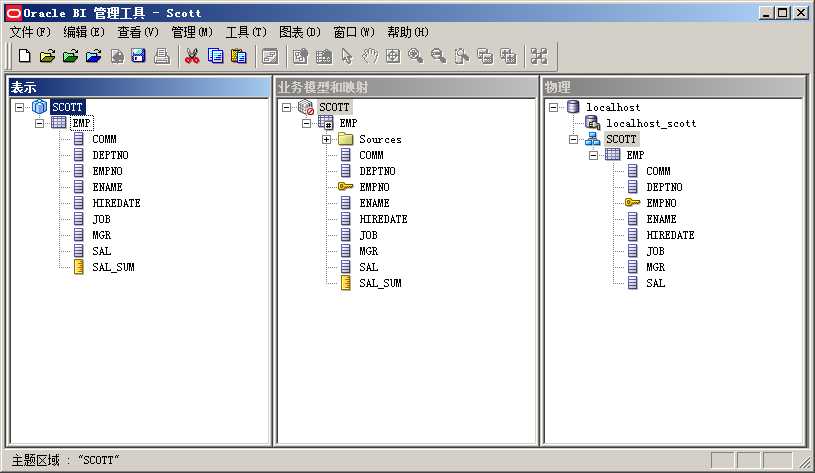Click the rightmost auto-layout toolbar icon
The height and width of the screenshot is (473, 815).
[539, 56]
